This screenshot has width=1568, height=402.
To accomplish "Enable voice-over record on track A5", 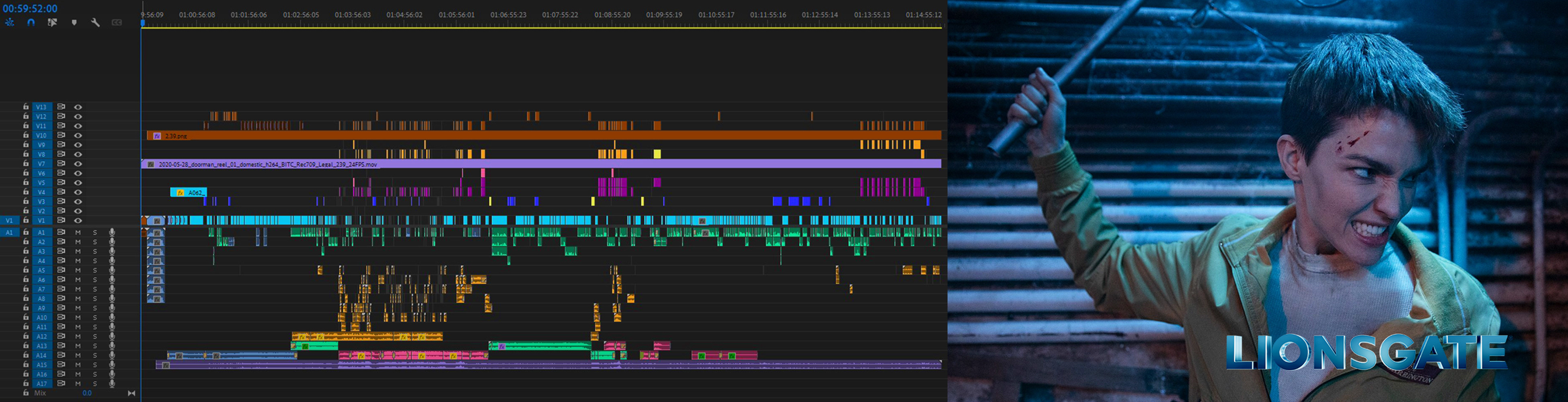I will tap(112, 270).
